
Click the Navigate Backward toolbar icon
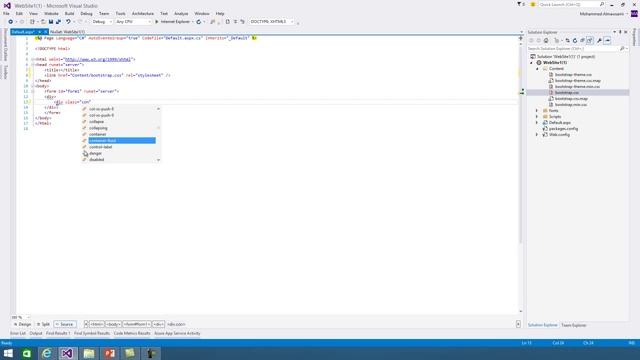click(x=11, y=22)
